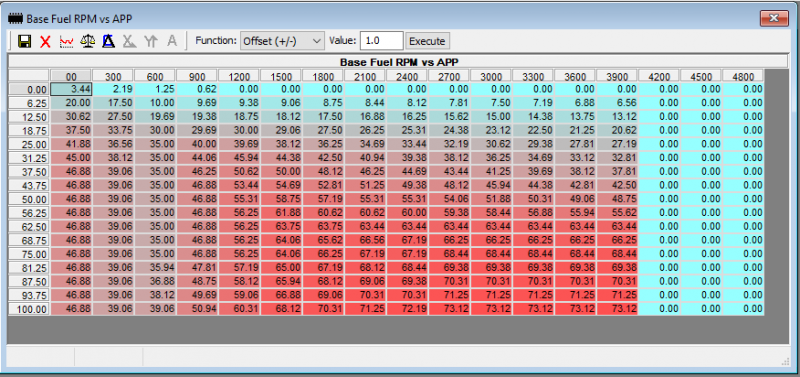The width and height of the screenshot is (800, 377).
Task: Click the cell with value 53.44
Action: 239,185
